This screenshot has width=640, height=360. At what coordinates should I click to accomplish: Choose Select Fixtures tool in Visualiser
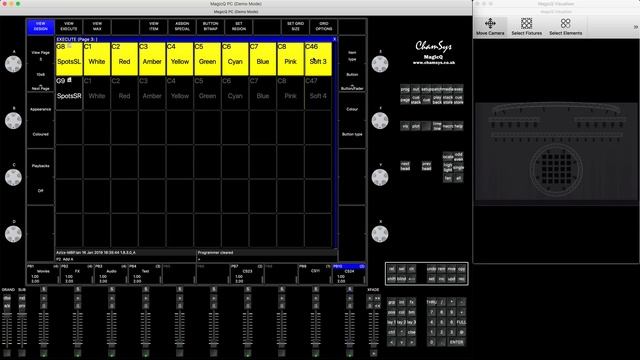click(x=527, y=27)
